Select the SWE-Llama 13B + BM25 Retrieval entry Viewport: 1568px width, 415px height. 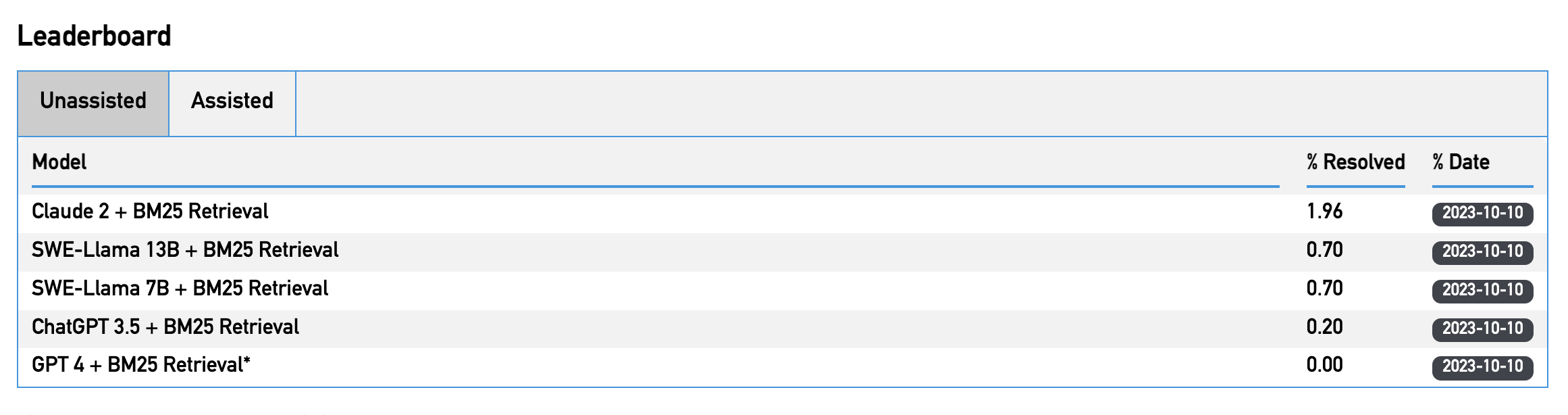(x=185, y=250)
